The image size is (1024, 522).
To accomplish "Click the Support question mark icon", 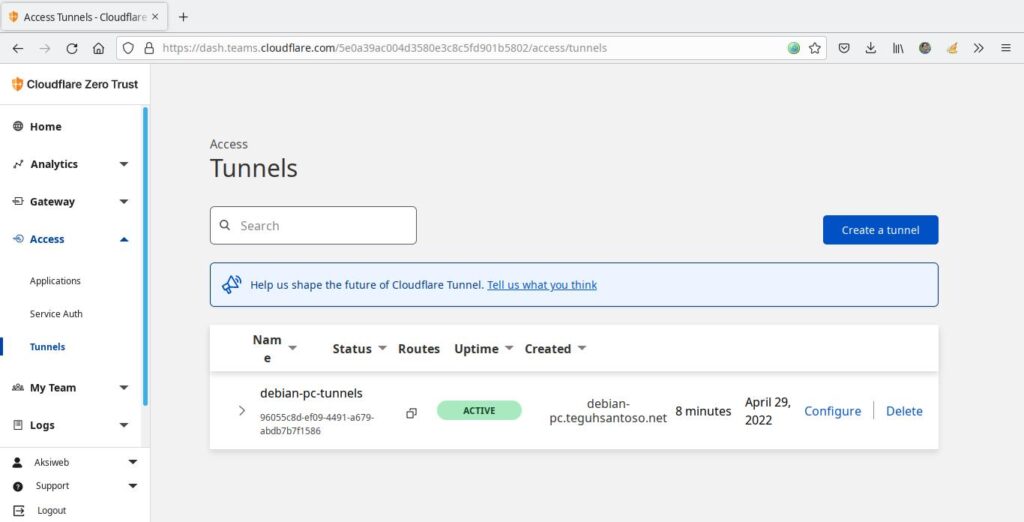I will [x=18, y=486].
